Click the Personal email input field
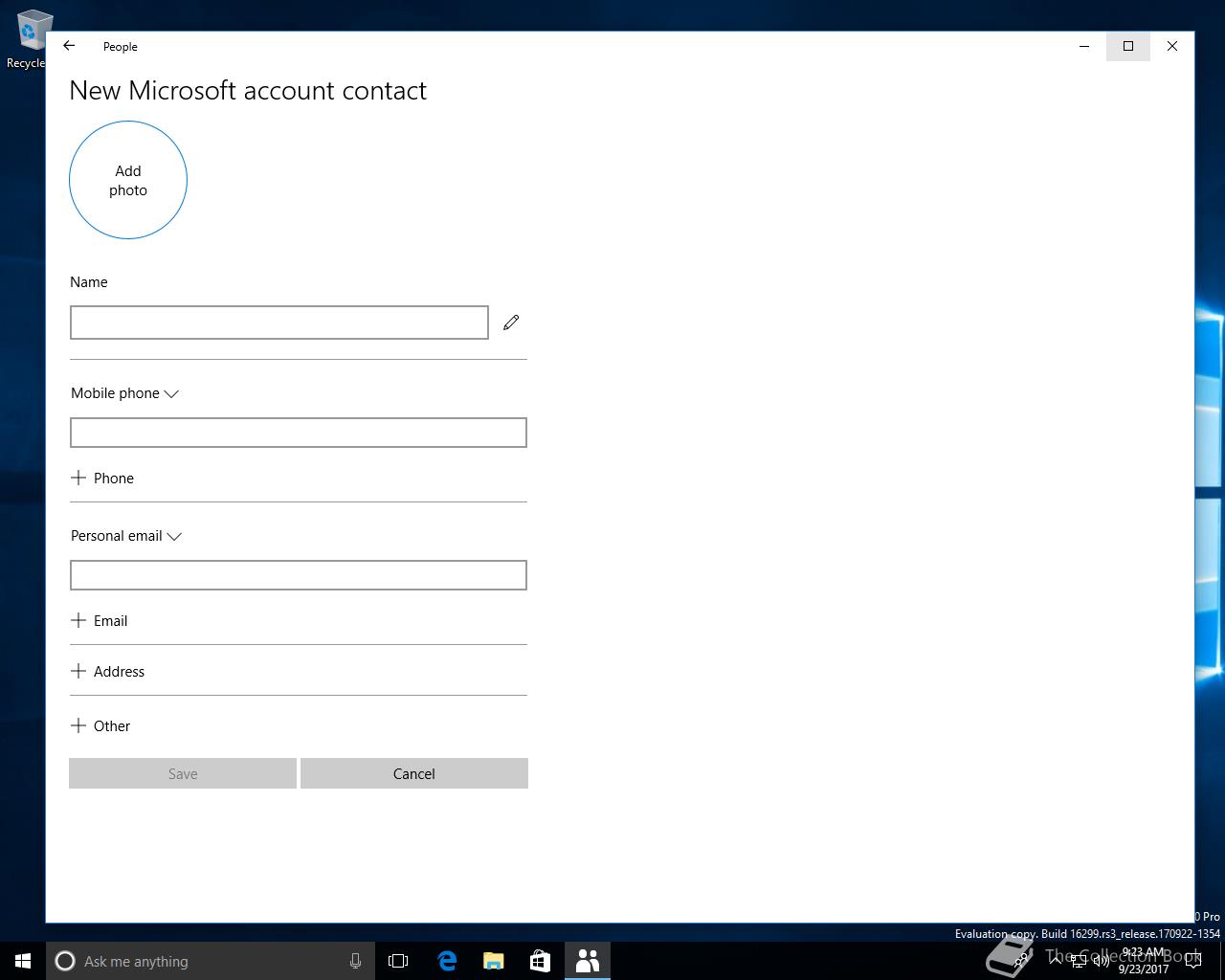The image size is (1225, 980). 299,575
